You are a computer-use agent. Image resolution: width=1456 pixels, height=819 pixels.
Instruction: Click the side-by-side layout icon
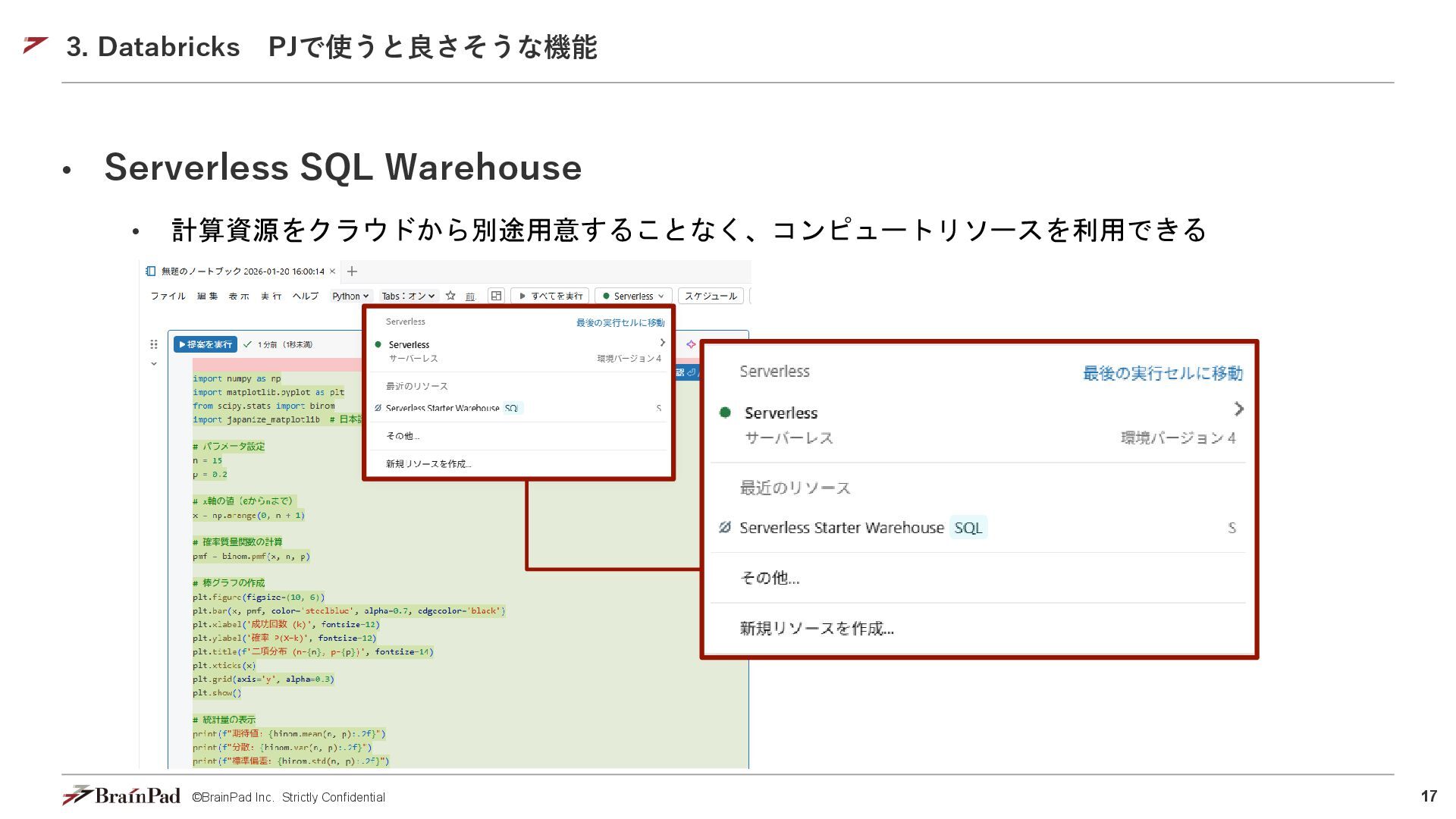click(496, 296)
